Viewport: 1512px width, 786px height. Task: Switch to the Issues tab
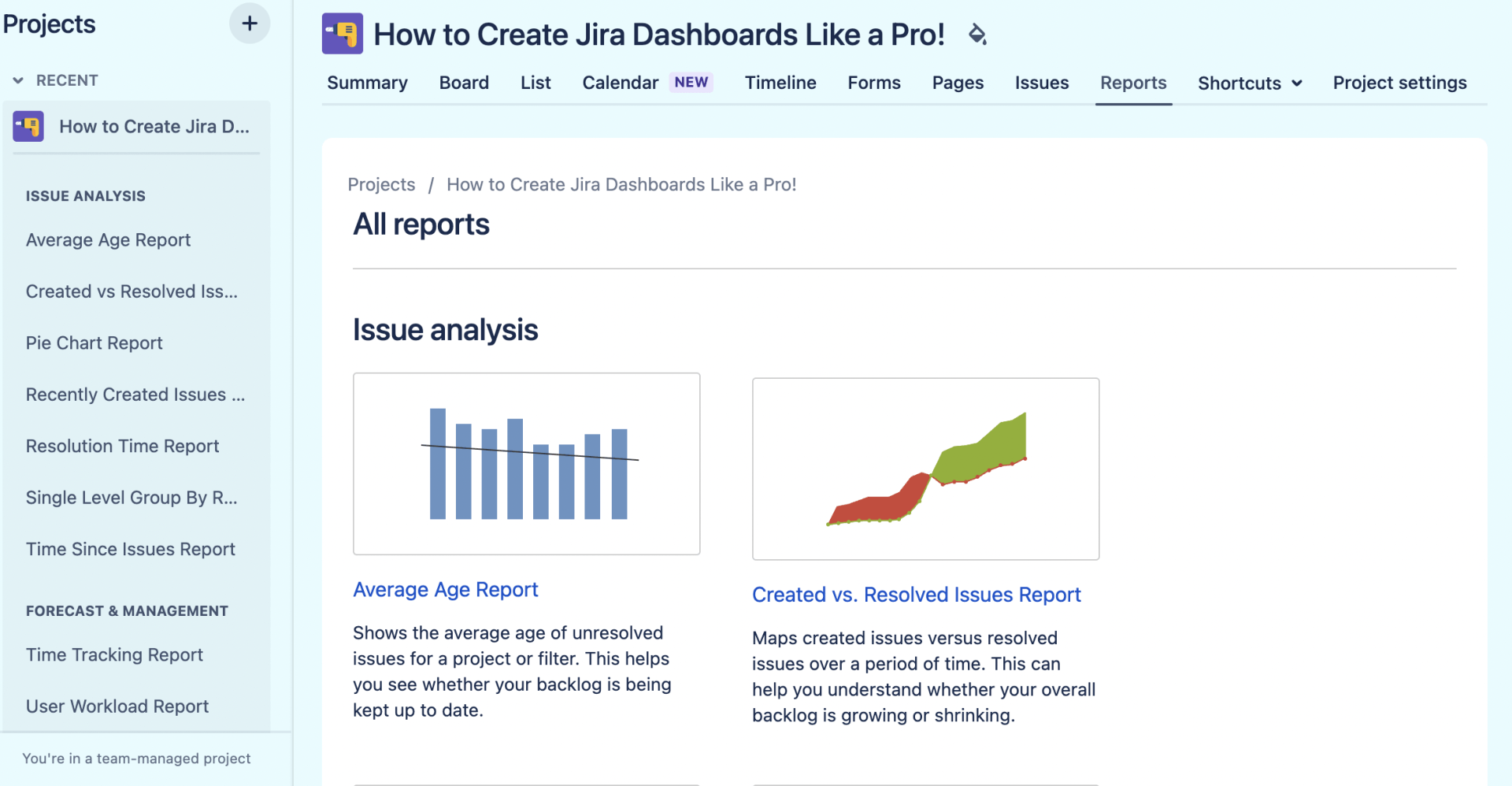[1042, 83]
